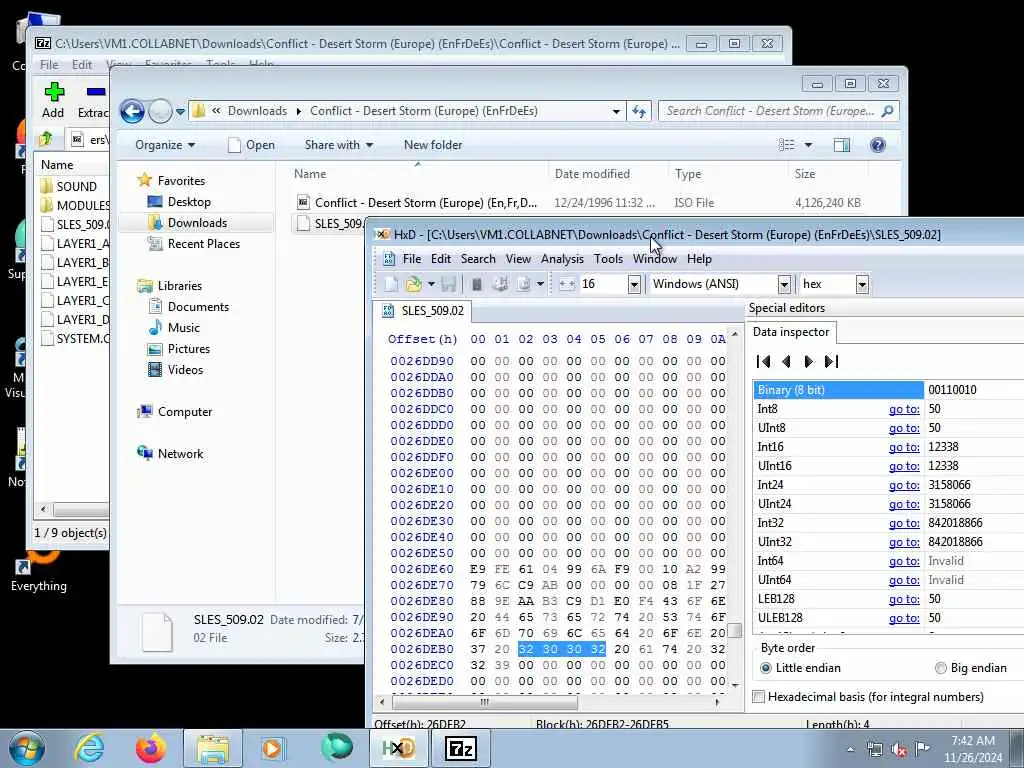Click the Explorer help question mark icon
The height and width of the screenshot is (768, 1024).
pos(878,145)
